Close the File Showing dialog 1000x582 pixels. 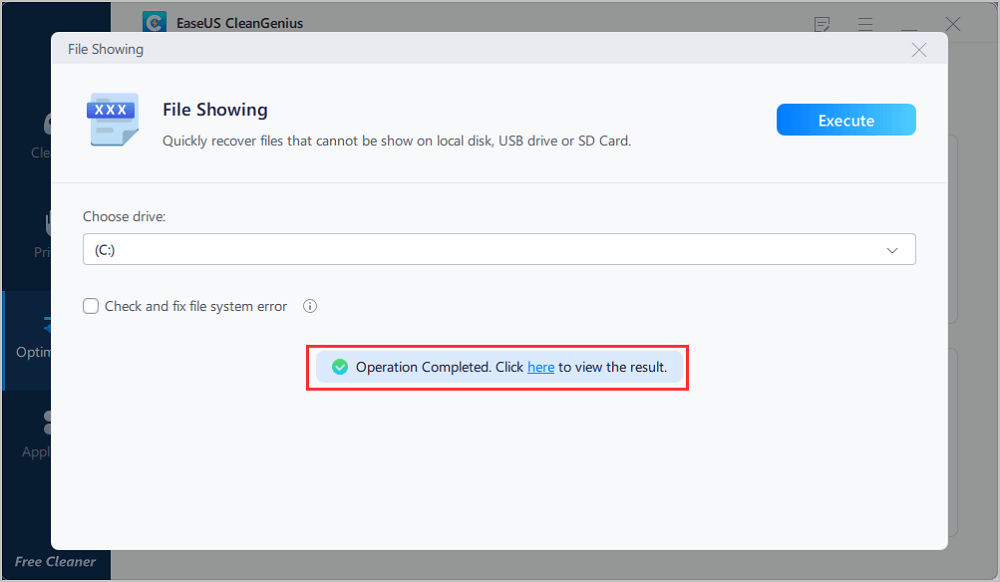(919, 50)
